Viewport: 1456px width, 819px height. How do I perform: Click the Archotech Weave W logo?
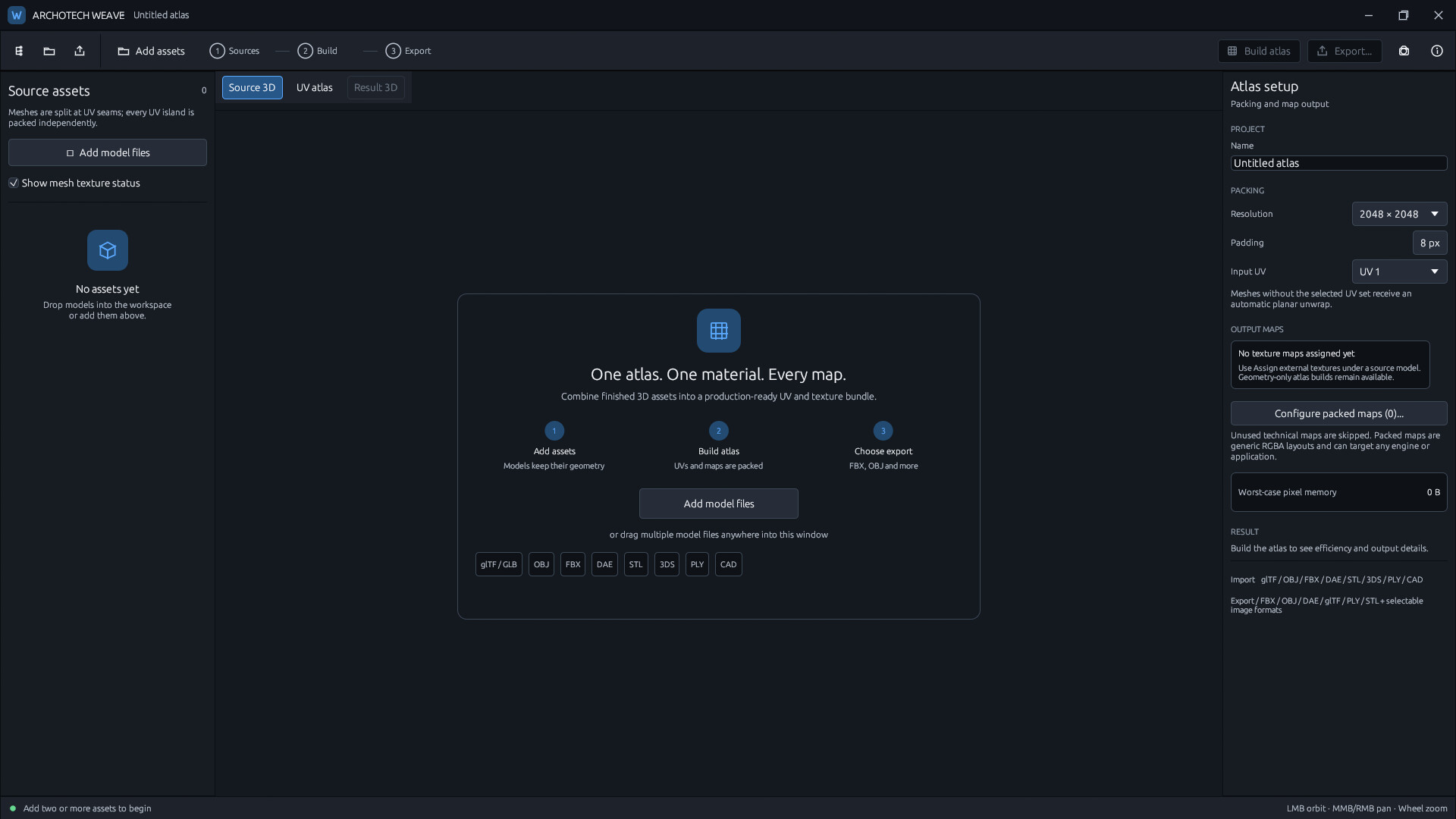pyautogui.click(x=17, y=15)
